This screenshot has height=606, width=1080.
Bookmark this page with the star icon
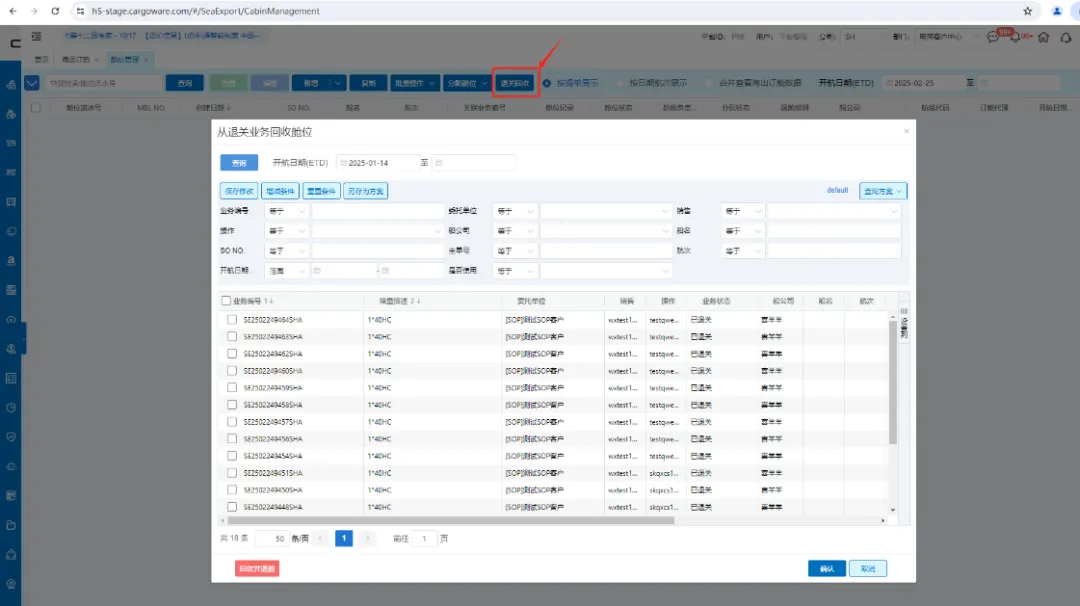click(x=1027, y=11)
